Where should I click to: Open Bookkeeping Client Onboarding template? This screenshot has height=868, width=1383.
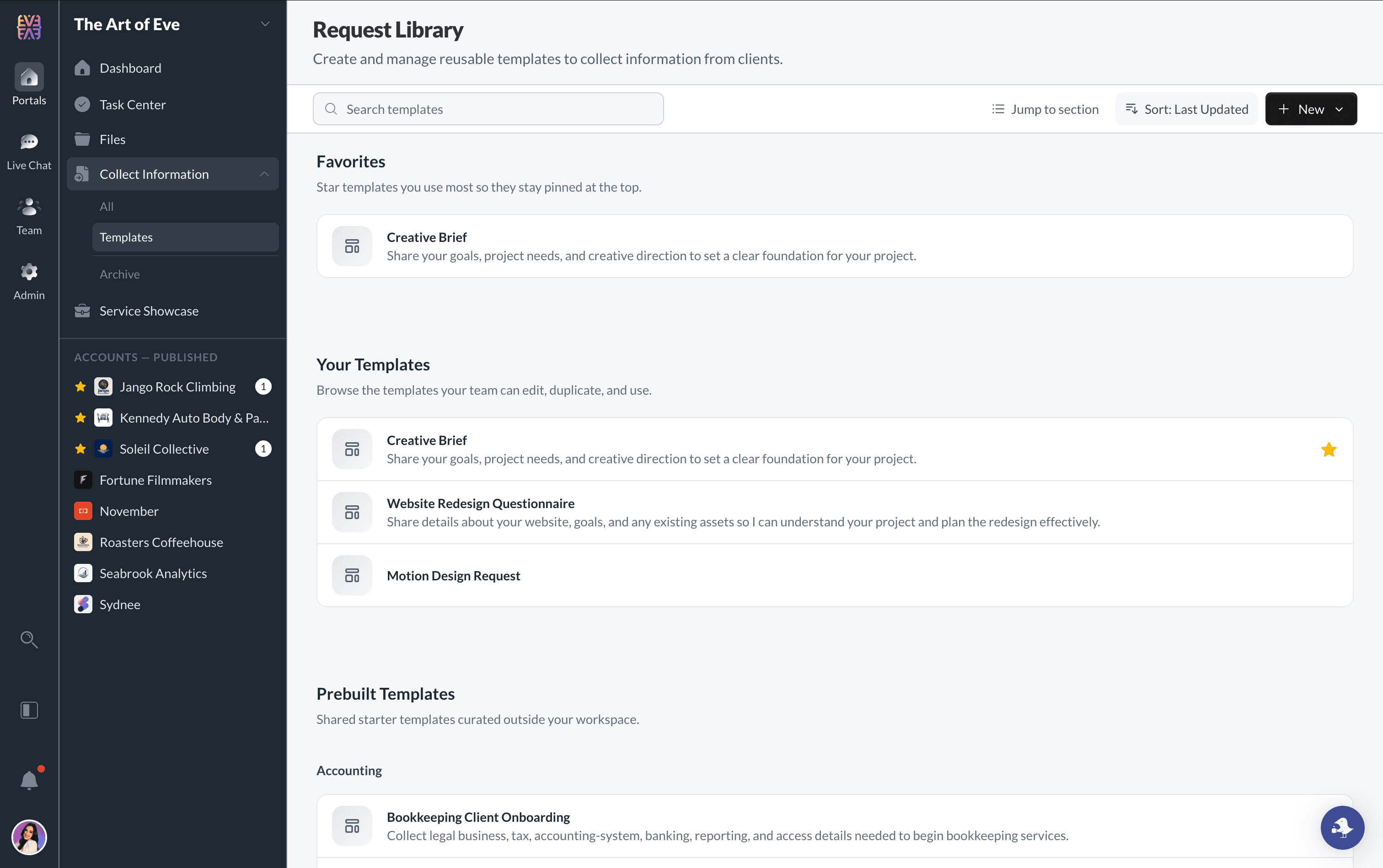[835, 826]
